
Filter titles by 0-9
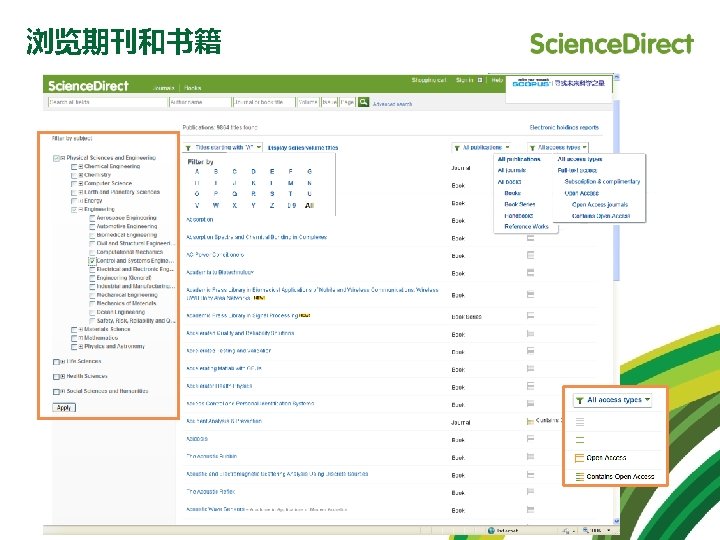pos(291,205)
